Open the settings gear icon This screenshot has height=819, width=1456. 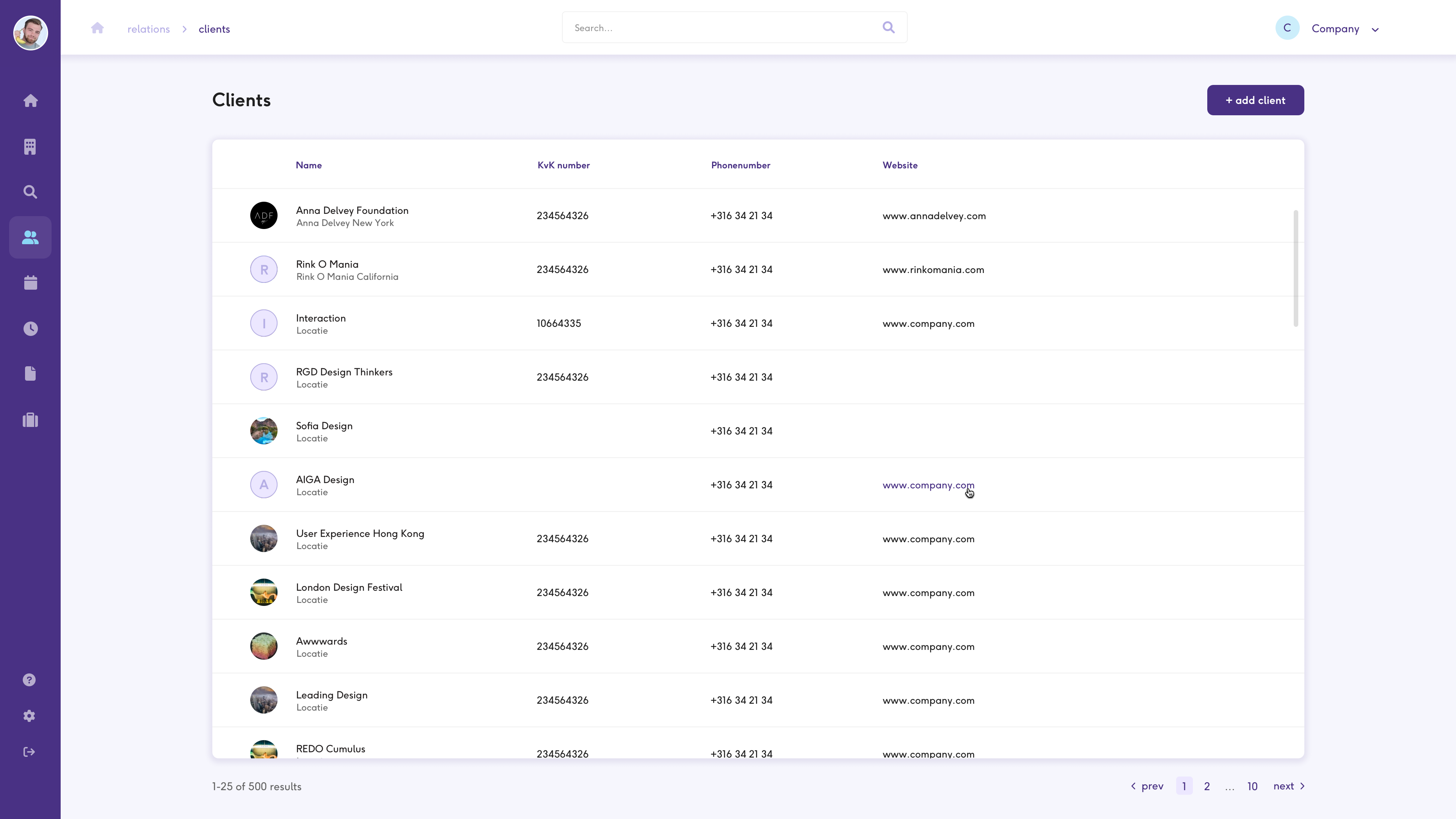[30, 716]
